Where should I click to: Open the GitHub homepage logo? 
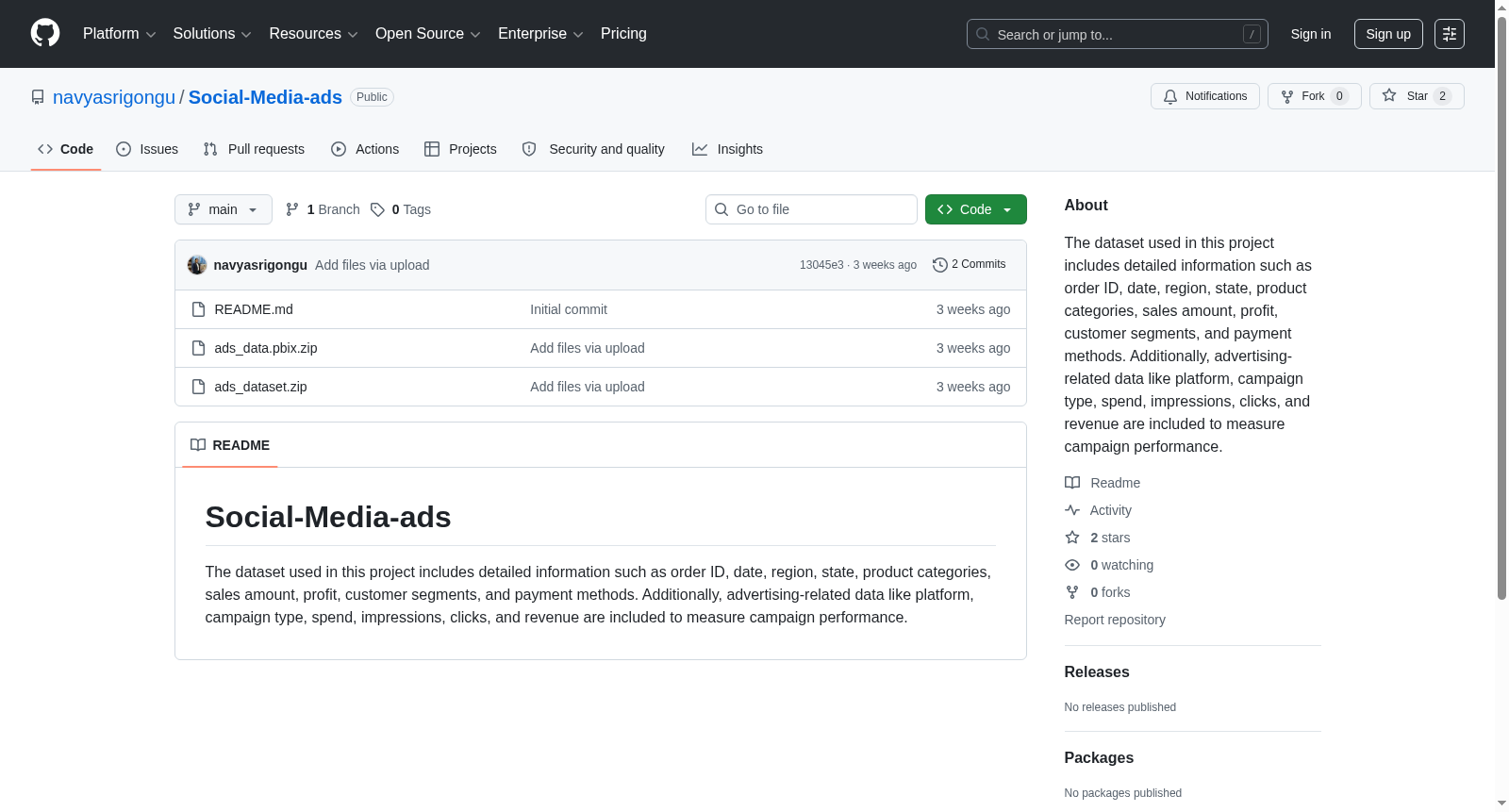pos(45,33)
